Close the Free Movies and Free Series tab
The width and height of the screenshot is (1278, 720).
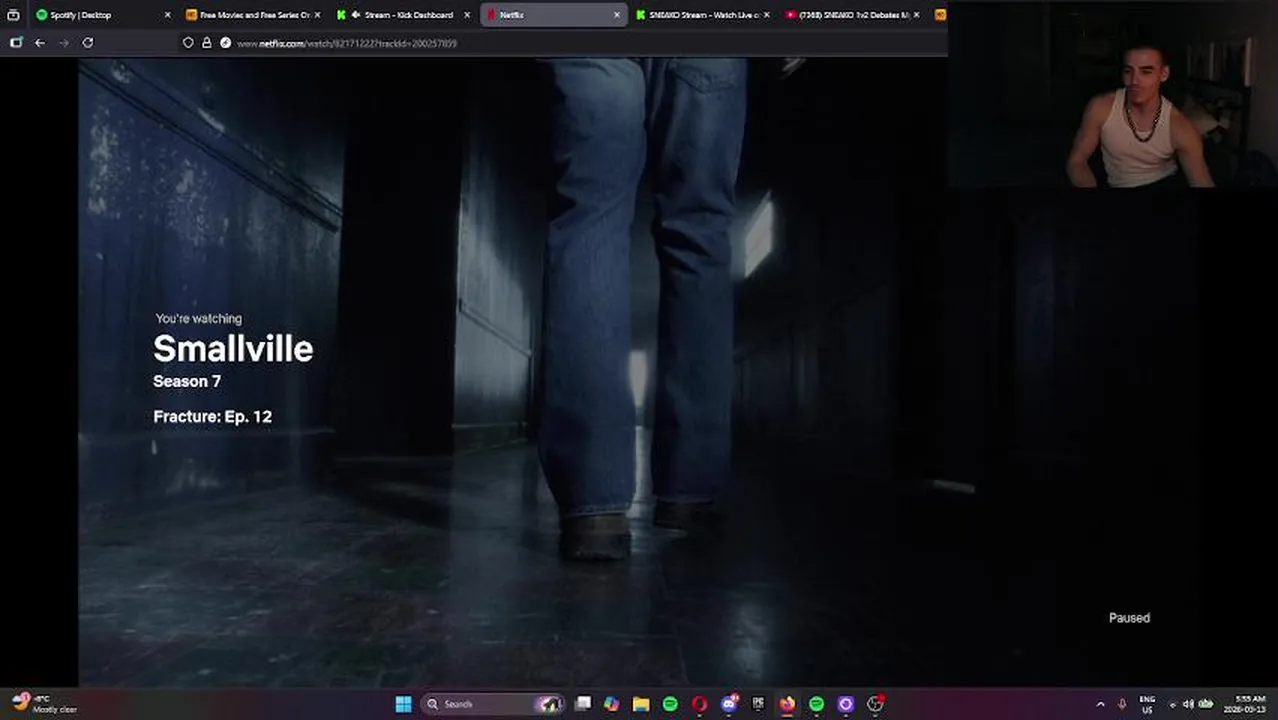[317, 15]
